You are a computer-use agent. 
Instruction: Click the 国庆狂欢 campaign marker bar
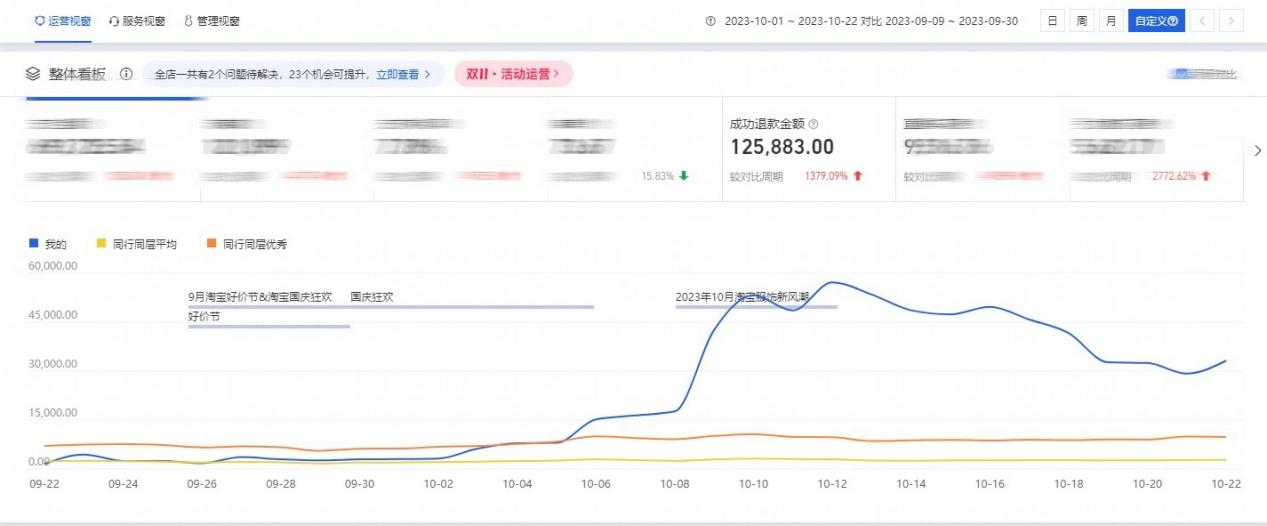[x=471, y=306]
